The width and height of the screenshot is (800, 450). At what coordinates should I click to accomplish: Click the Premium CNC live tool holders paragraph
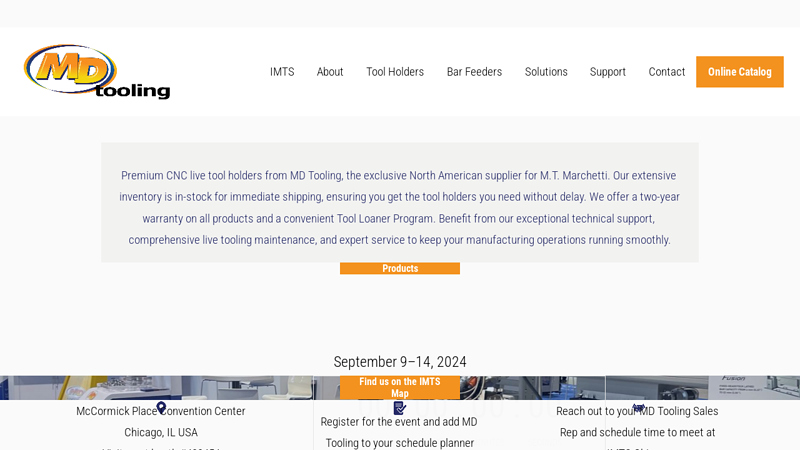click(x=399, y=208)
